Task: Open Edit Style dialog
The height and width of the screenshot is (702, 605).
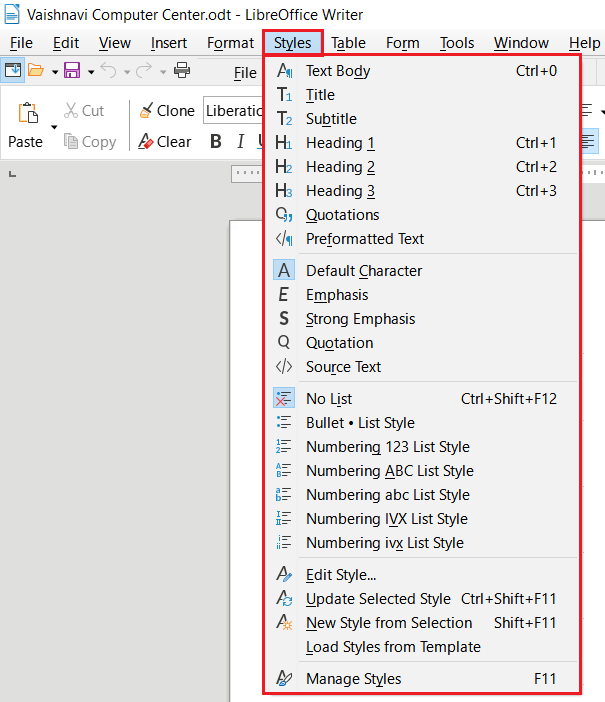Action: tap(422, 575)
